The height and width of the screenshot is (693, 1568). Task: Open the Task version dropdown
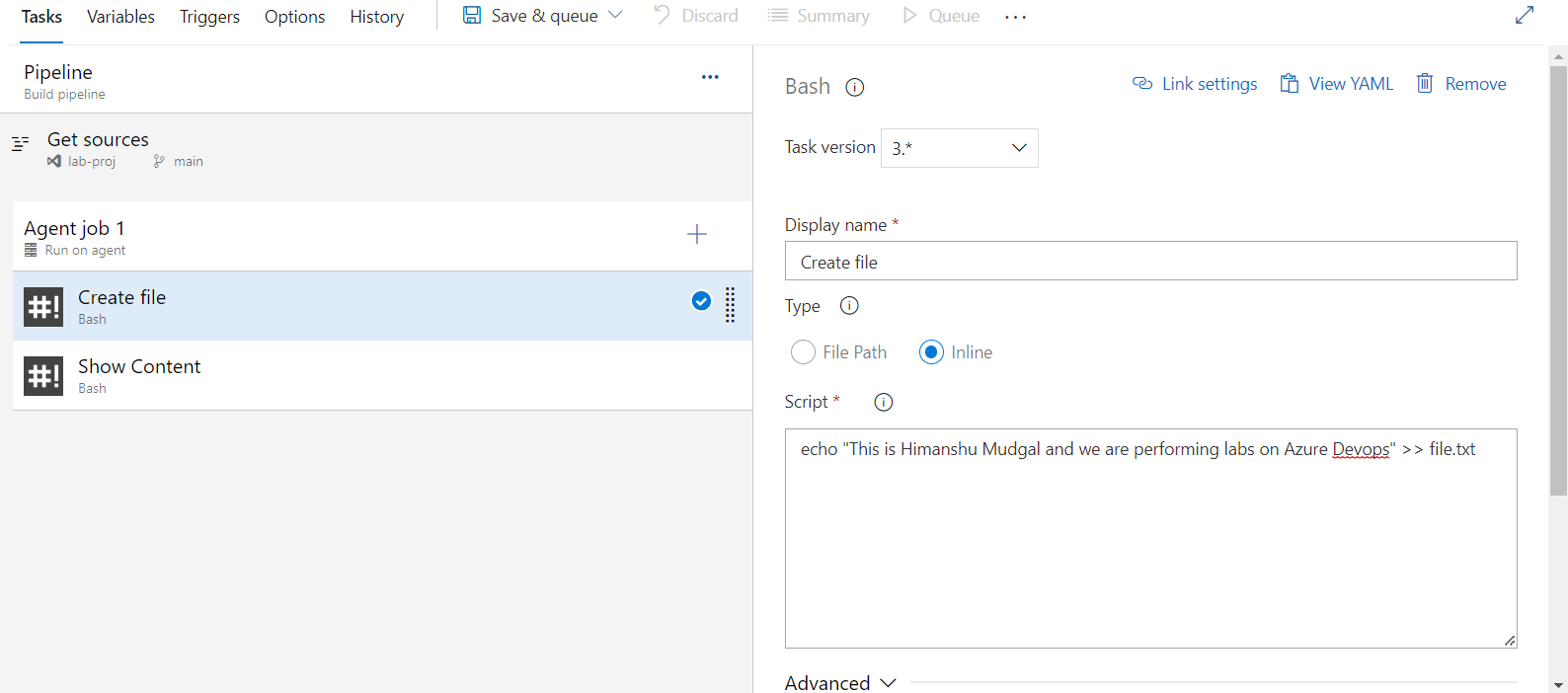click(959, 148)
